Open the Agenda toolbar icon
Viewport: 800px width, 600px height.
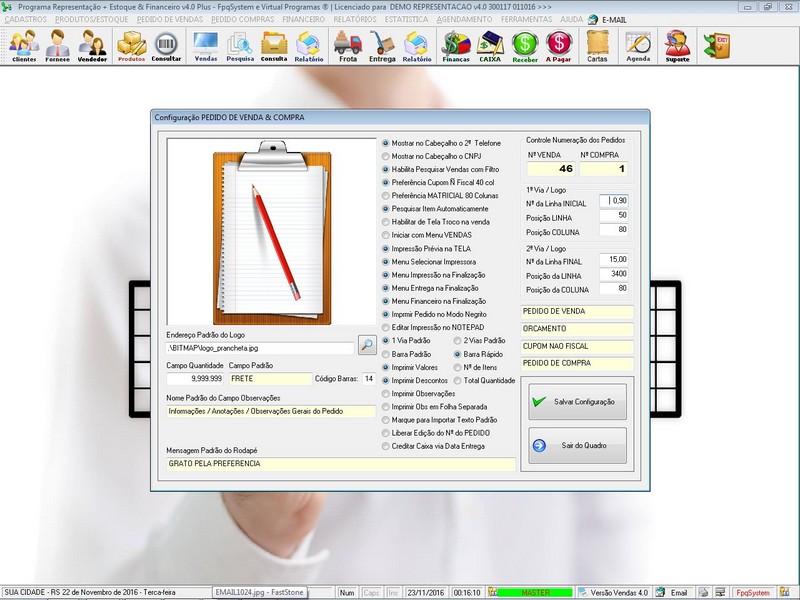638,46
